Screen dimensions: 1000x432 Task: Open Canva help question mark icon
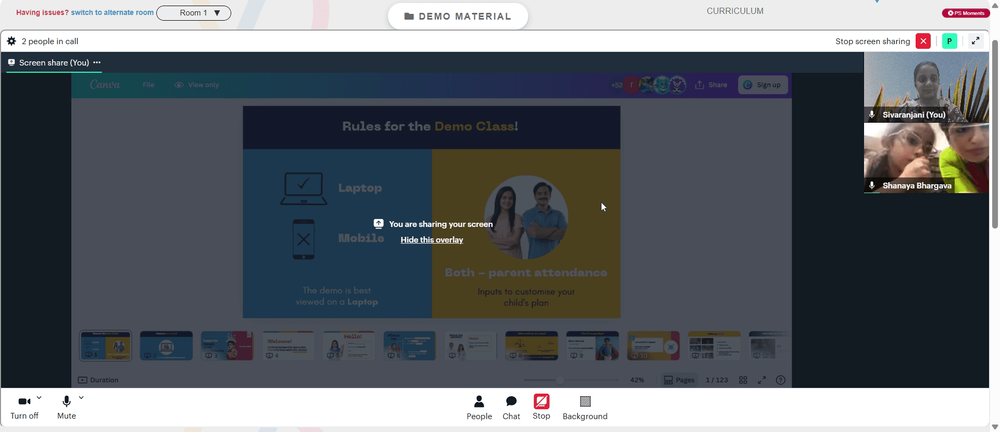coord(781,380)
